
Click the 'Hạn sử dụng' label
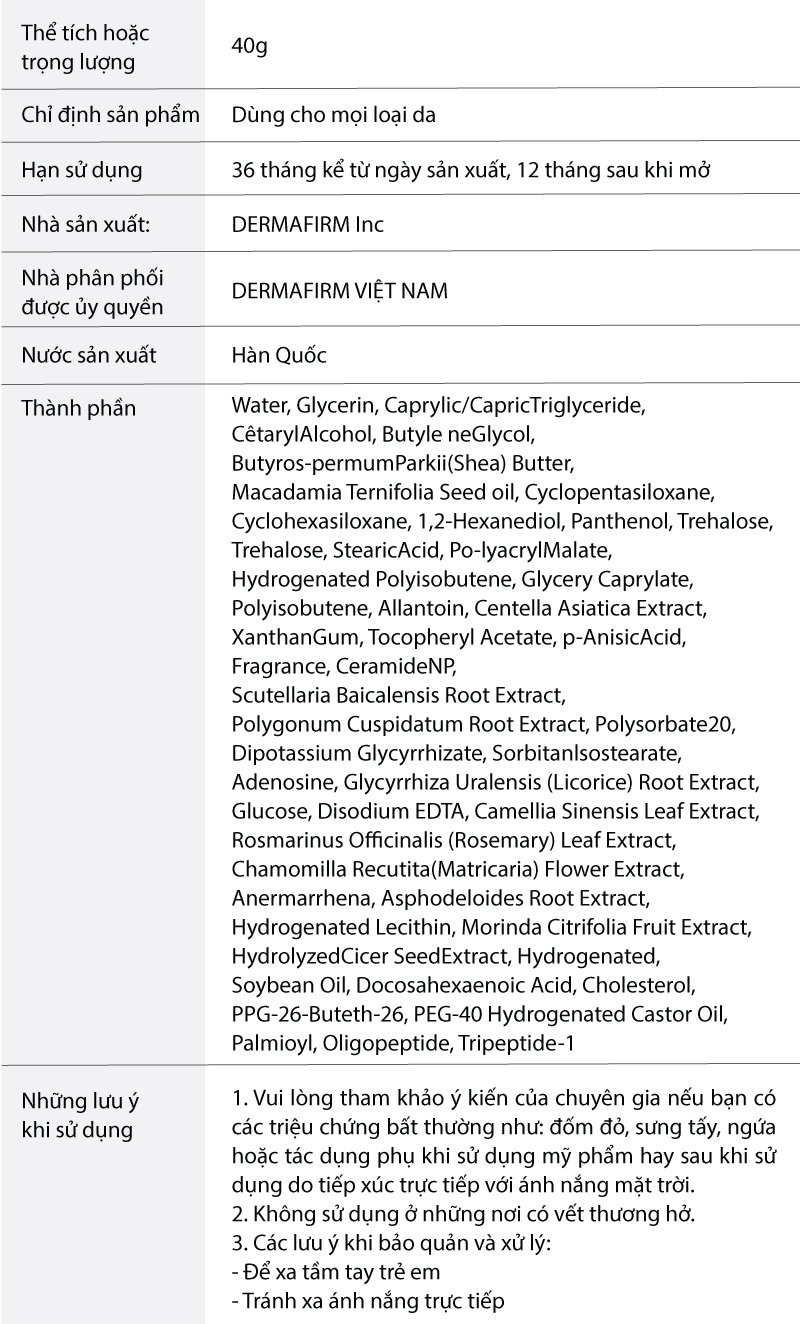click(x=82, y=170)
